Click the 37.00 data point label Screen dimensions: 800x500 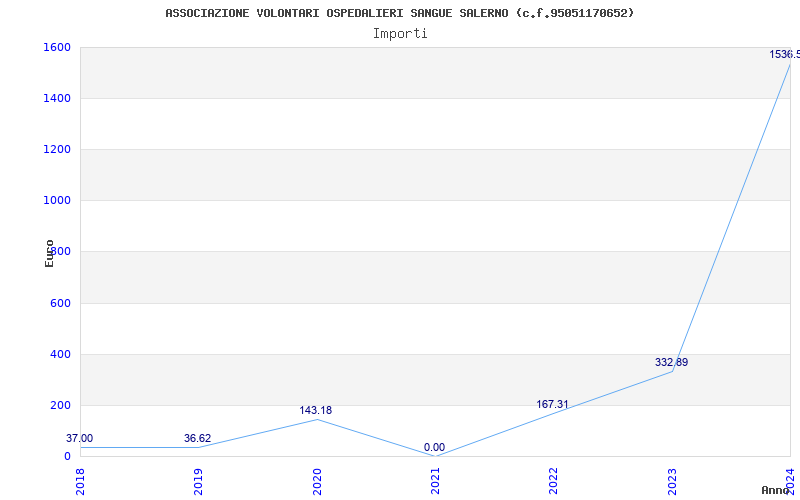coord(80,438)
